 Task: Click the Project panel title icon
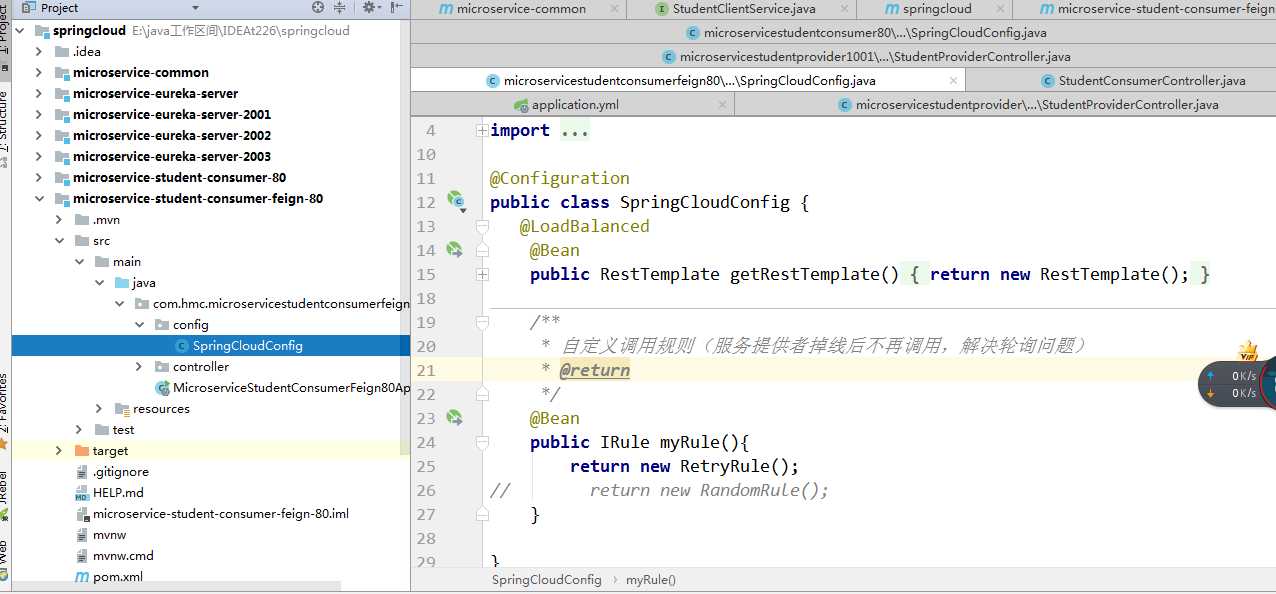(x=30, y=7)
